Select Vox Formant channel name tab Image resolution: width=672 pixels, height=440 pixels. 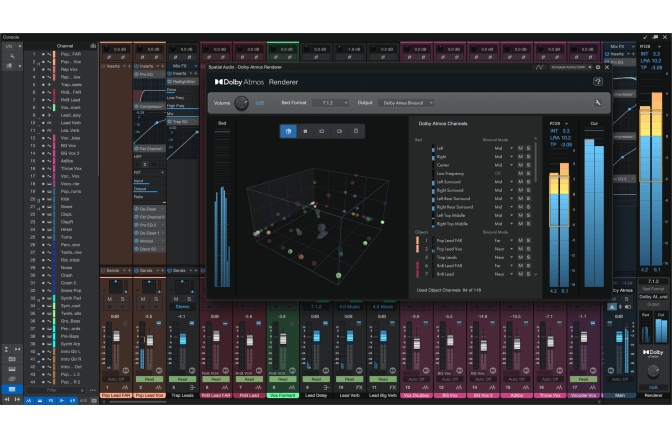tap(283, 395)
